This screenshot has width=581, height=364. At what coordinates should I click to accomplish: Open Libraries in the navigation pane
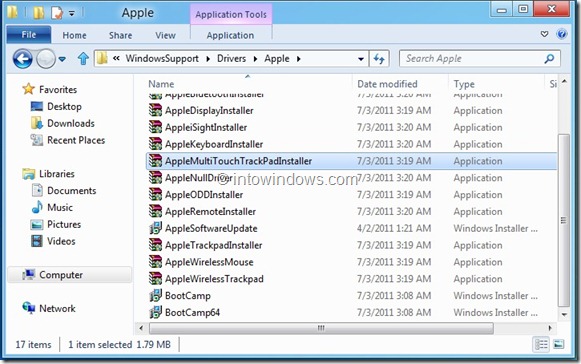point(57,173)
